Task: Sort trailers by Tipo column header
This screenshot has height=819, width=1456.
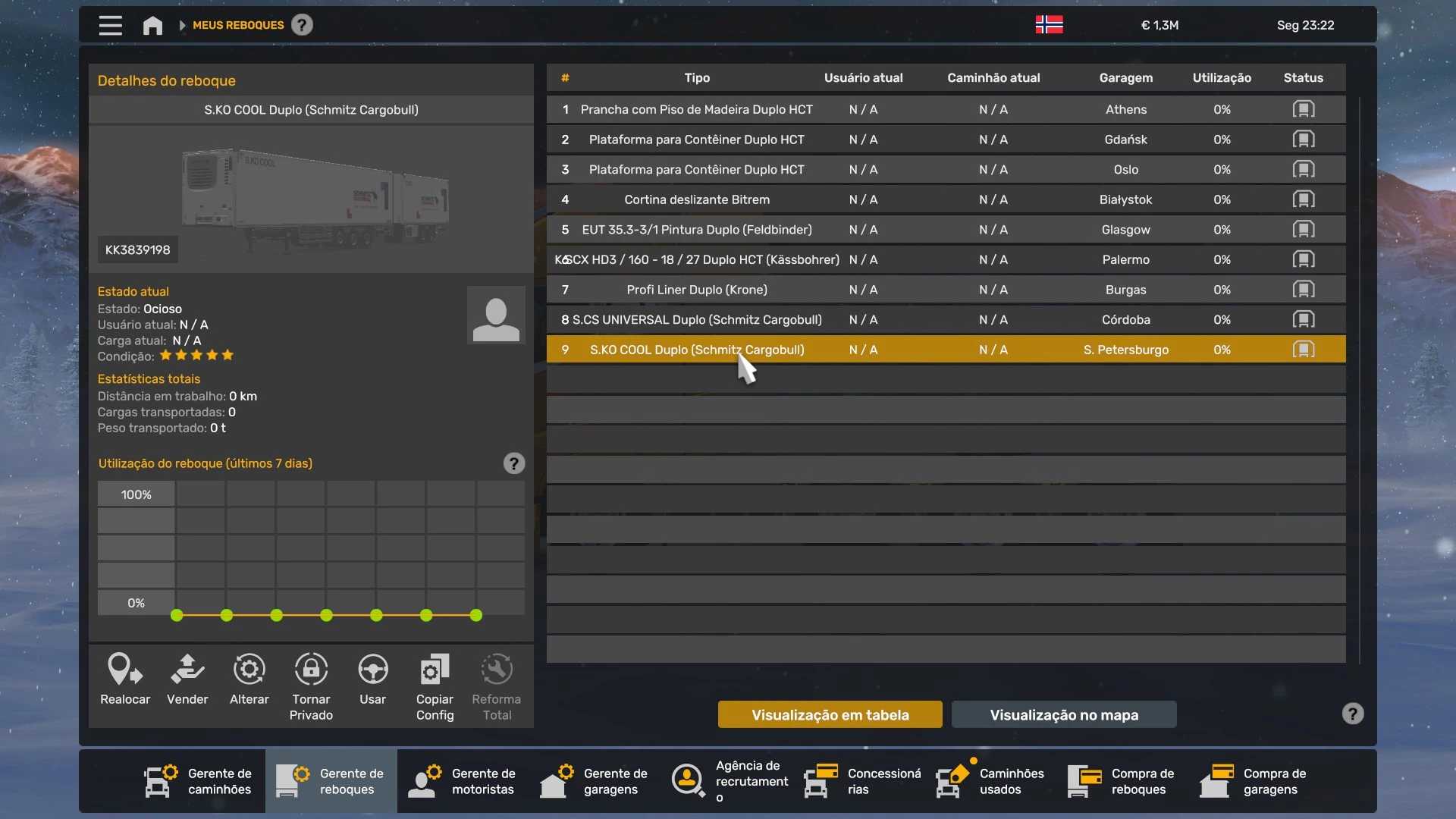Action: (x=696, y=78)
